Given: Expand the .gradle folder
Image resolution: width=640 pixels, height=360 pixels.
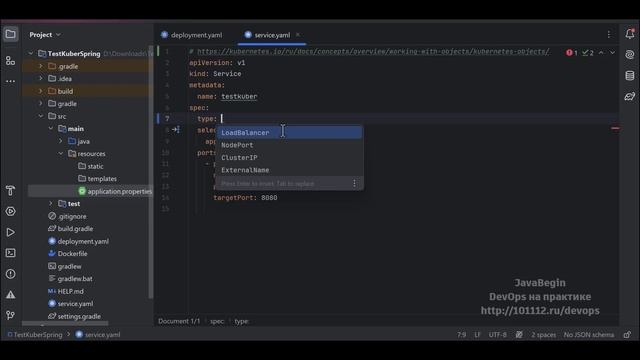Looking at the screenshot, I should 40,66.
